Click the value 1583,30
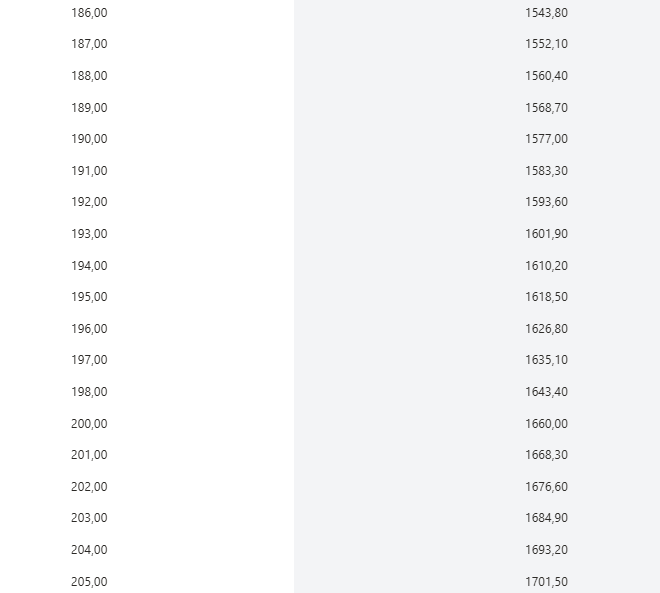 [546, 171]
